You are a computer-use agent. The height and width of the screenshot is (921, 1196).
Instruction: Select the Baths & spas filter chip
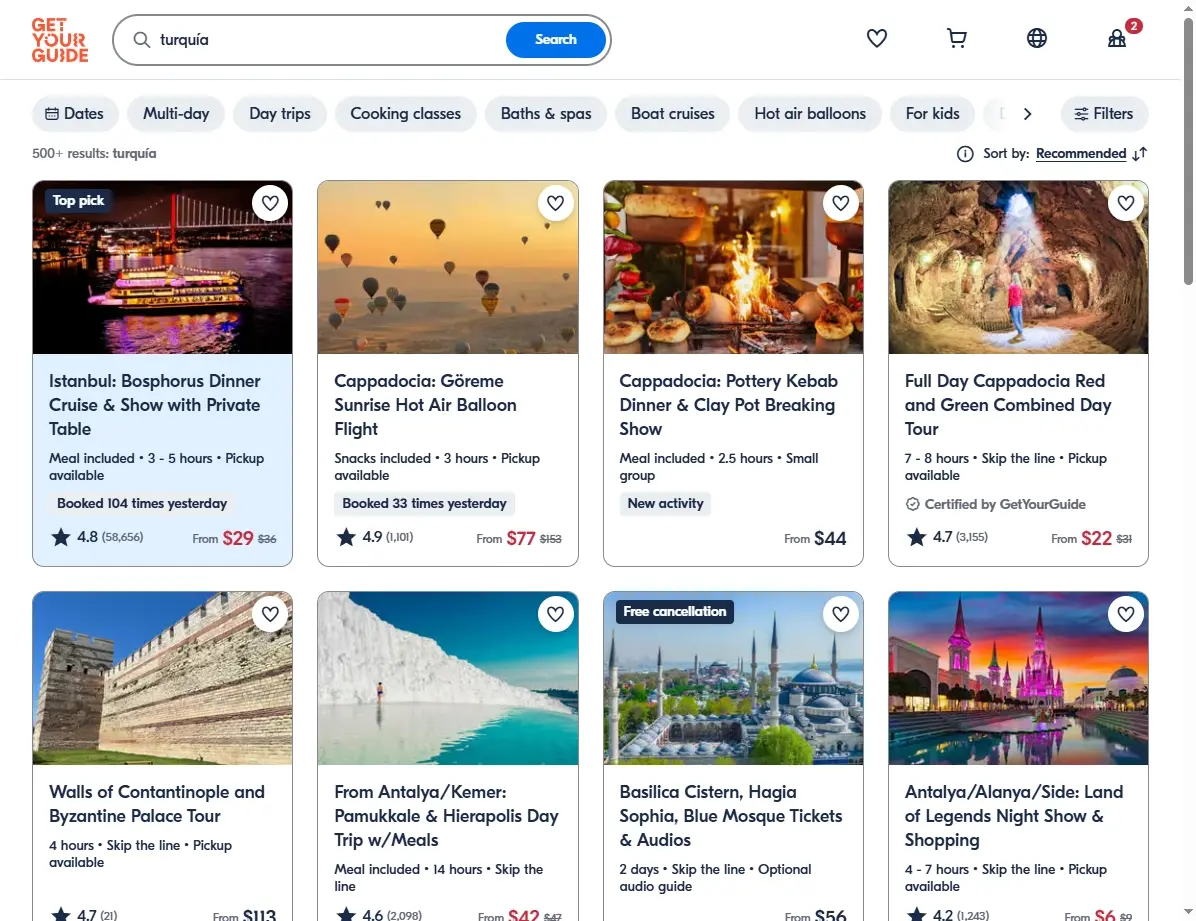click(x=546, y=114)
